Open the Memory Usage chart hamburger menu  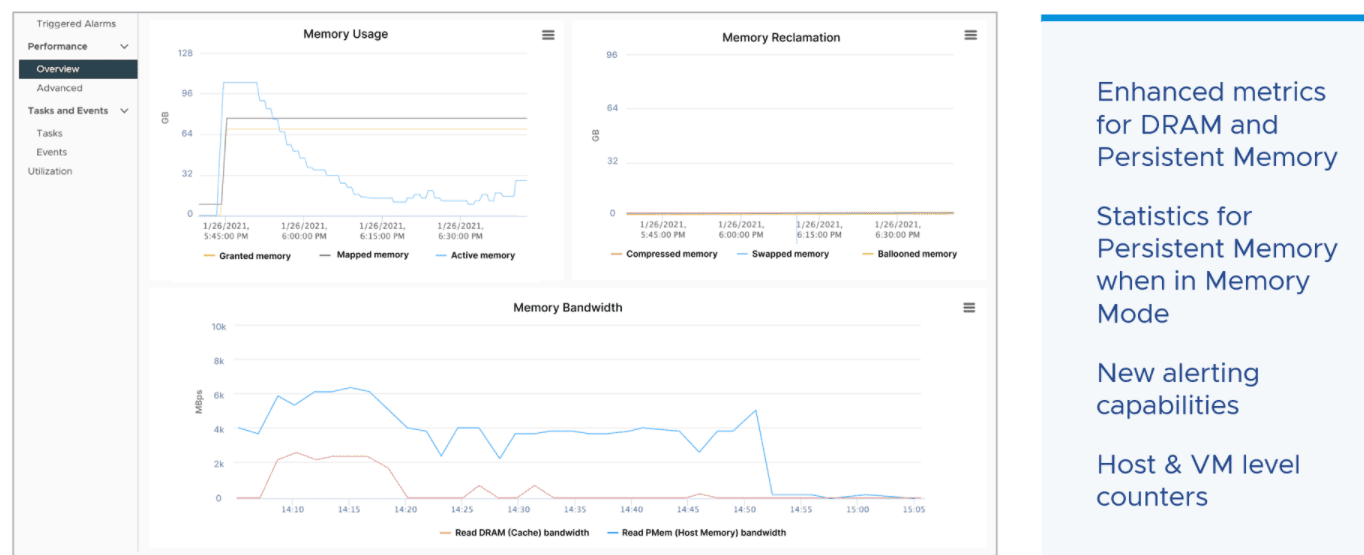[548, 35]
